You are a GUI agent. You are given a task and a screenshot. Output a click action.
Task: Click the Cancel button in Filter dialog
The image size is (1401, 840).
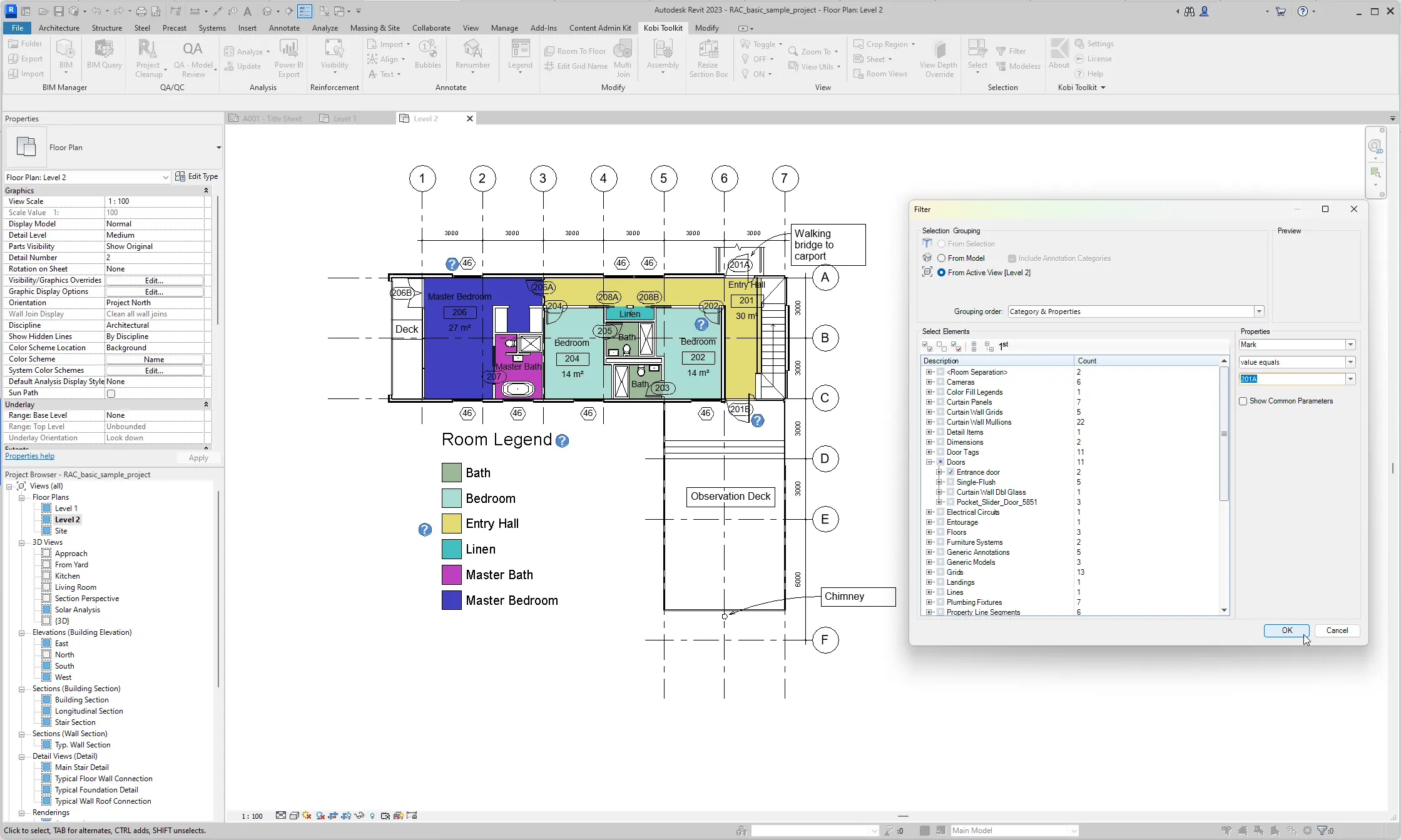click(x=1337, y=630)
